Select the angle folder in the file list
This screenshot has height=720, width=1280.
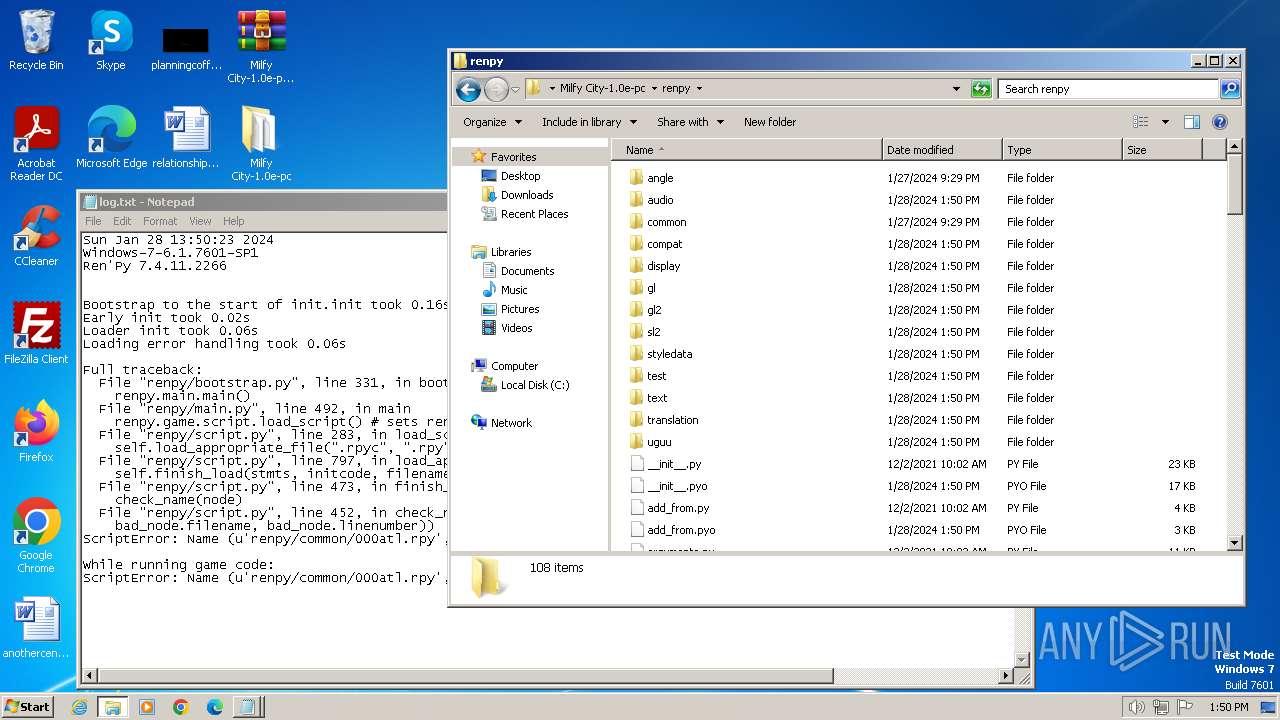tap(660, 178)
